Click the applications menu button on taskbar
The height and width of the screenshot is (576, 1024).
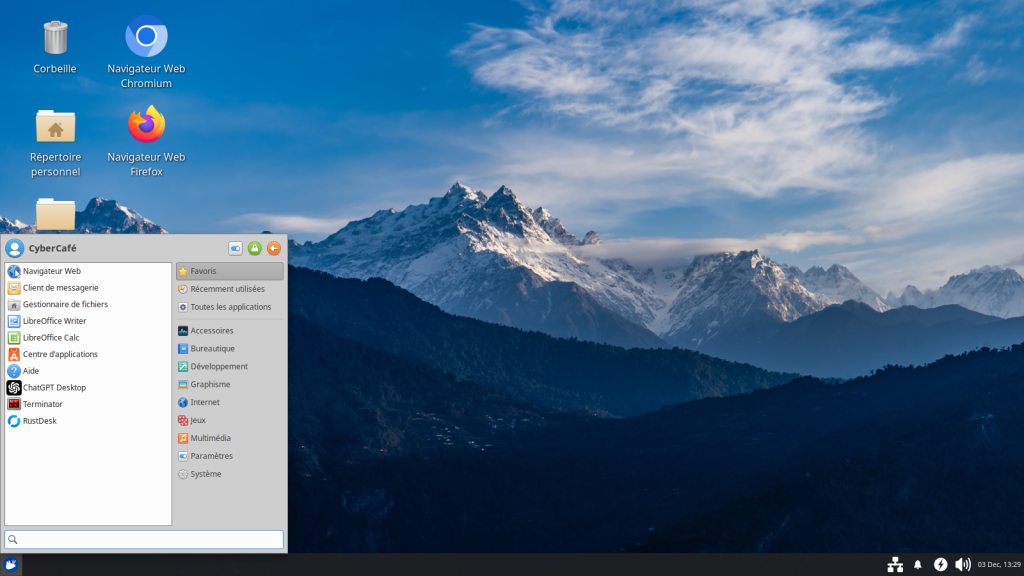click(x=11, y=565)
